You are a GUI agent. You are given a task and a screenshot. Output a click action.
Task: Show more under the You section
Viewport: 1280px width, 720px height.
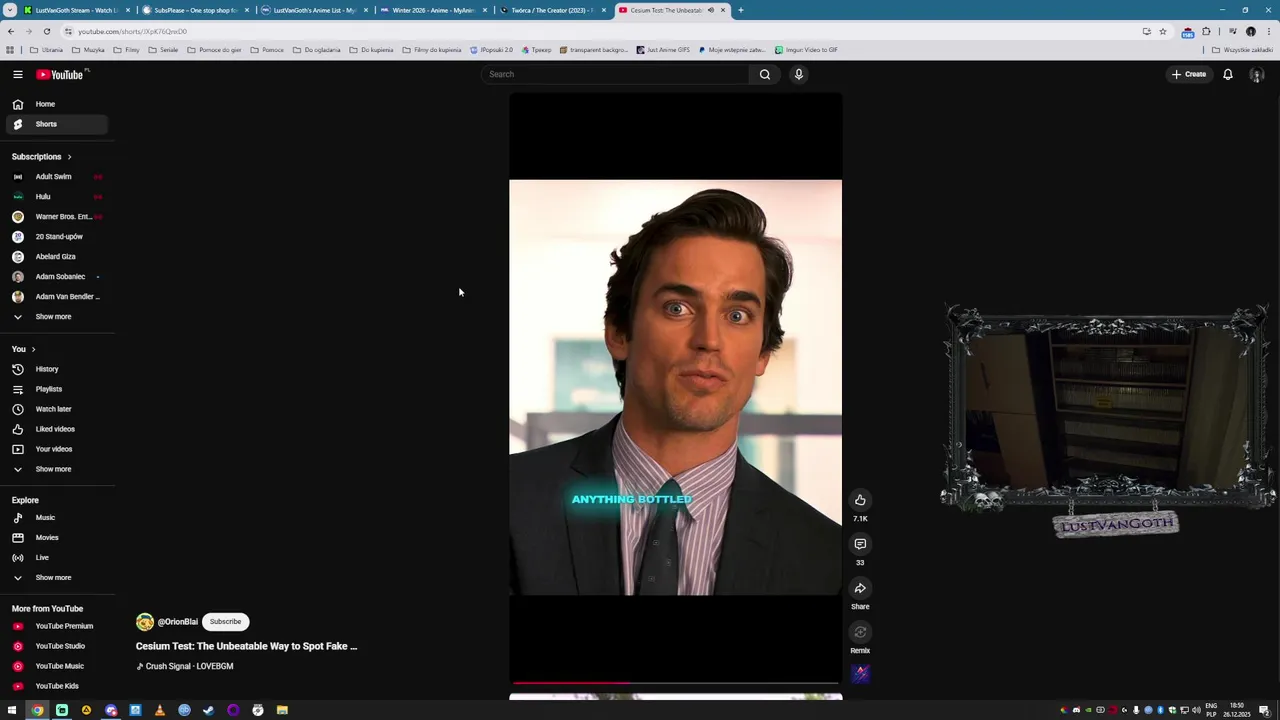(59, 469)
